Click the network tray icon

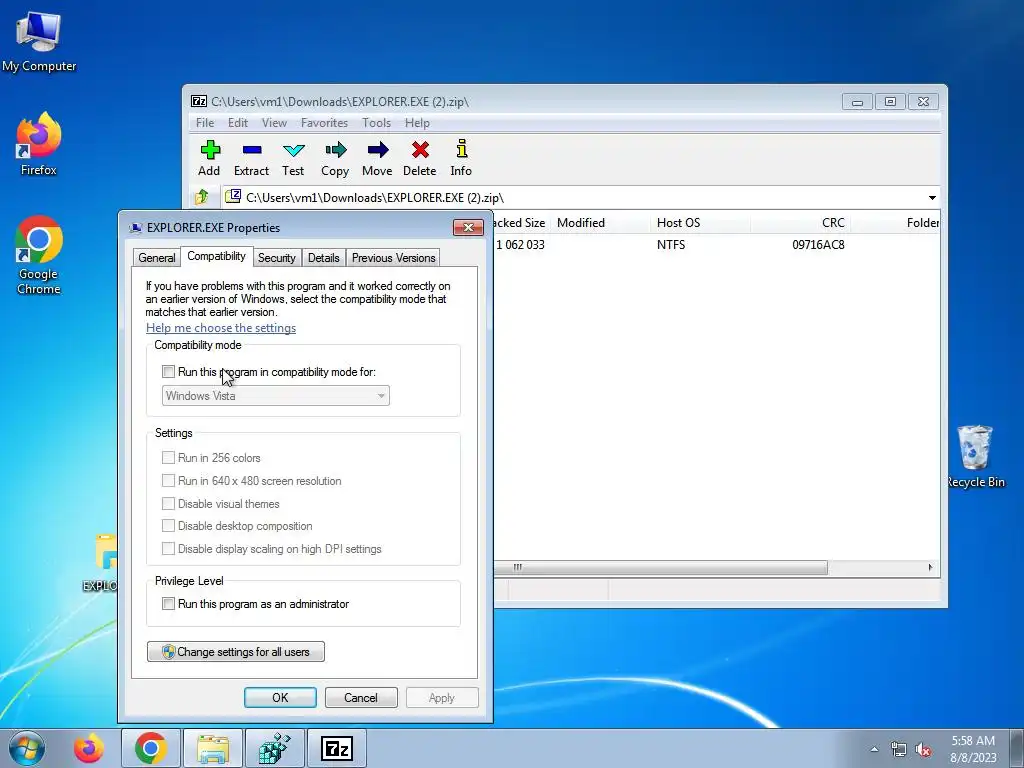click(899, 750)
